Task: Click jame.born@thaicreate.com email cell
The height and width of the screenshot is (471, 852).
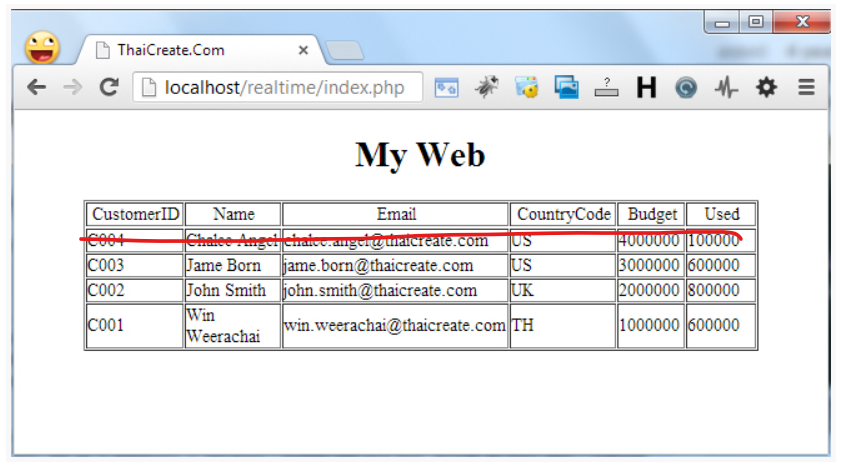Action: click(396, 266)
